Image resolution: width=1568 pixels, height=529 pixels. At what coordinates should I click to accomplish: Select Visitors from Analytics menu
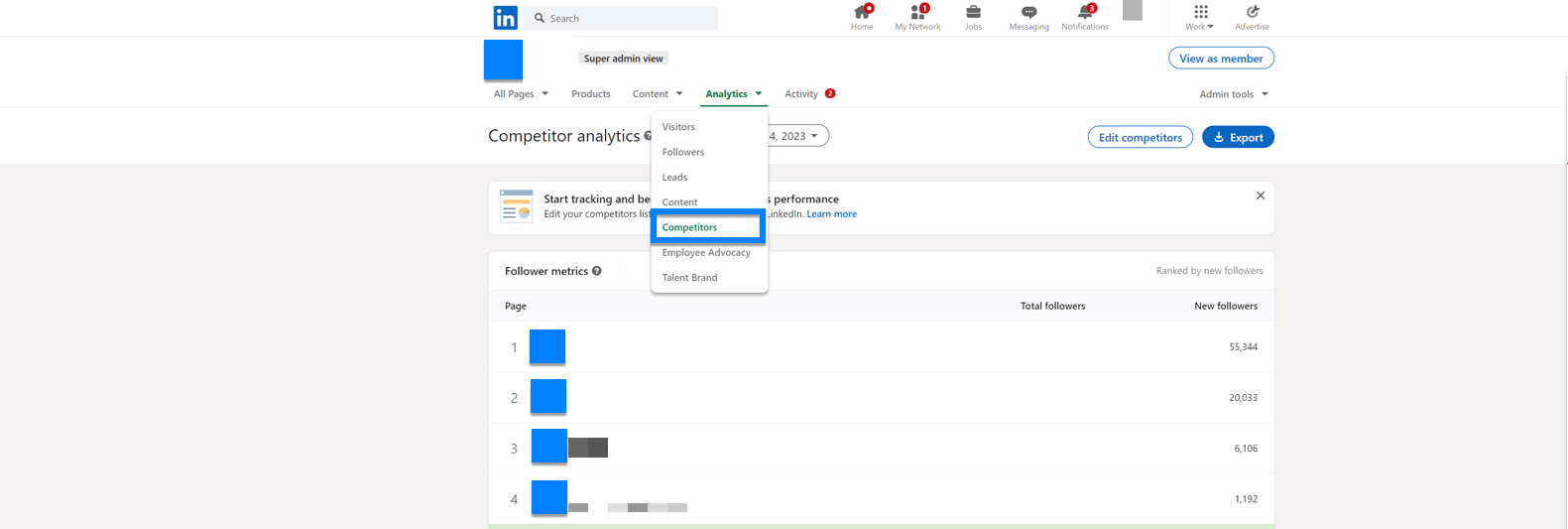(x=678, y=127)
